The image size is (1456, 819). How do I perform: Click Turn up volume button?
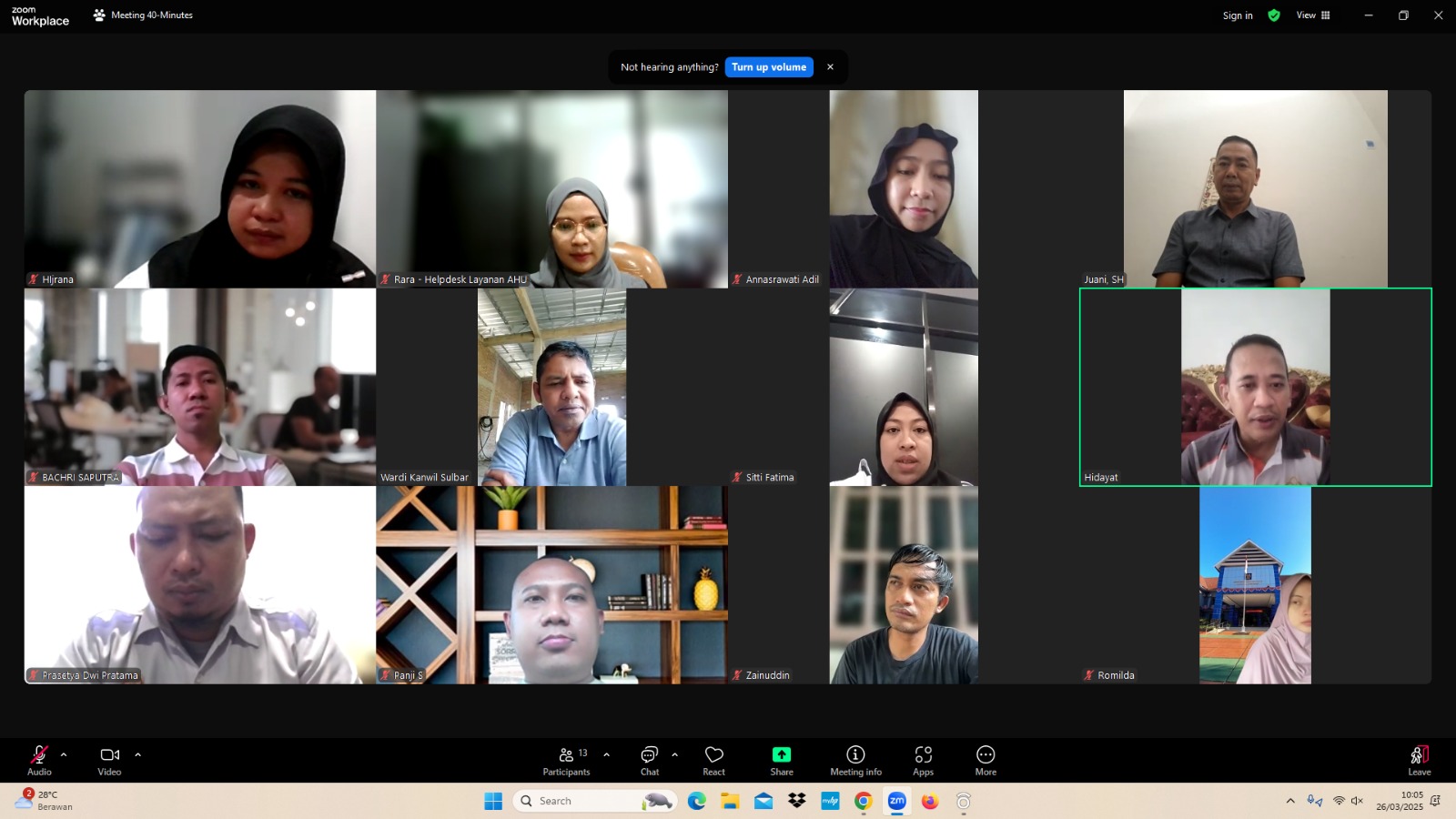[769, 67]
